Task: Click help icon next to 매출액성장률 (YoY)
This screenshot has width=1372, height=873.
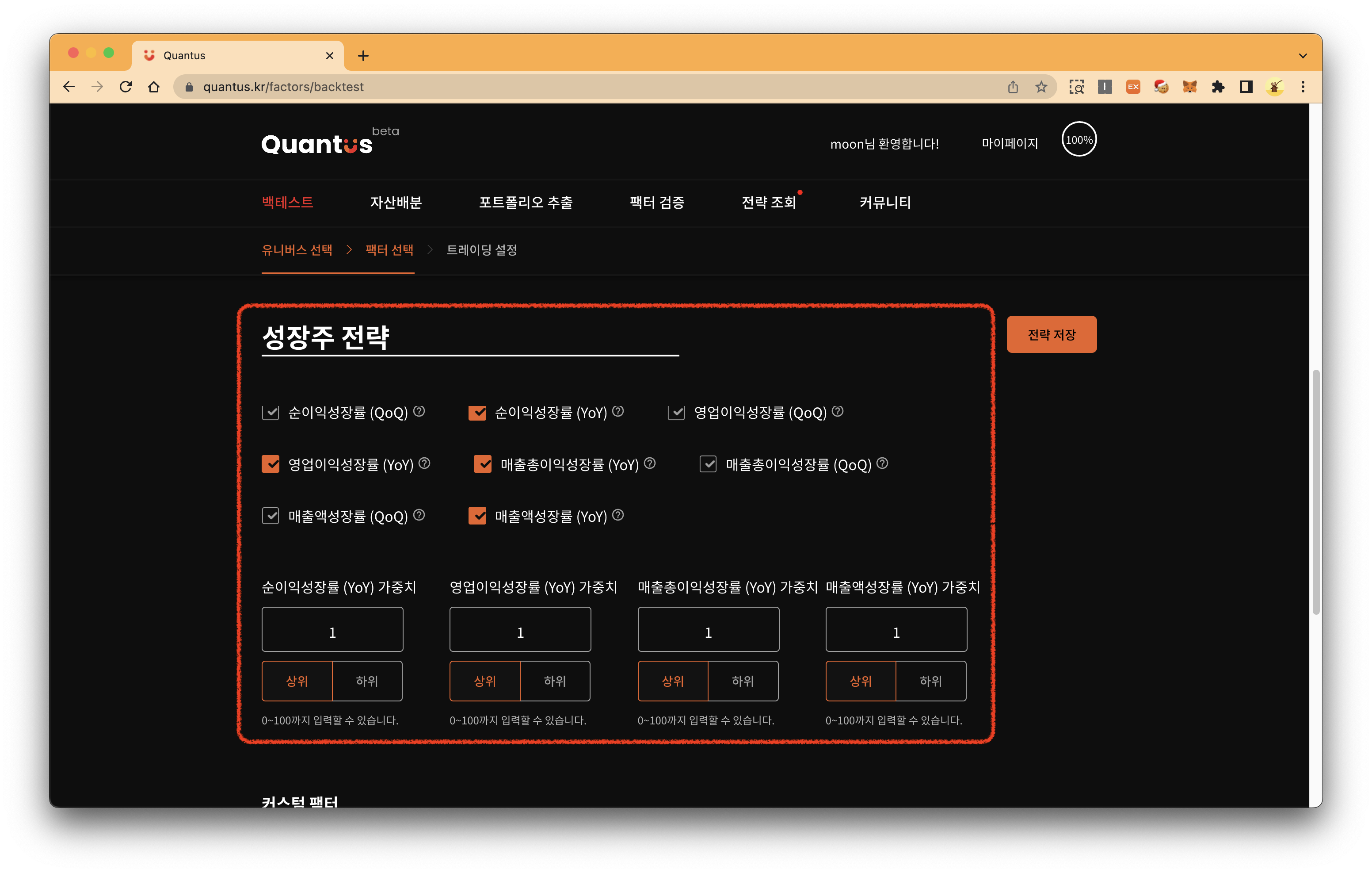Action: click(617, 515)
